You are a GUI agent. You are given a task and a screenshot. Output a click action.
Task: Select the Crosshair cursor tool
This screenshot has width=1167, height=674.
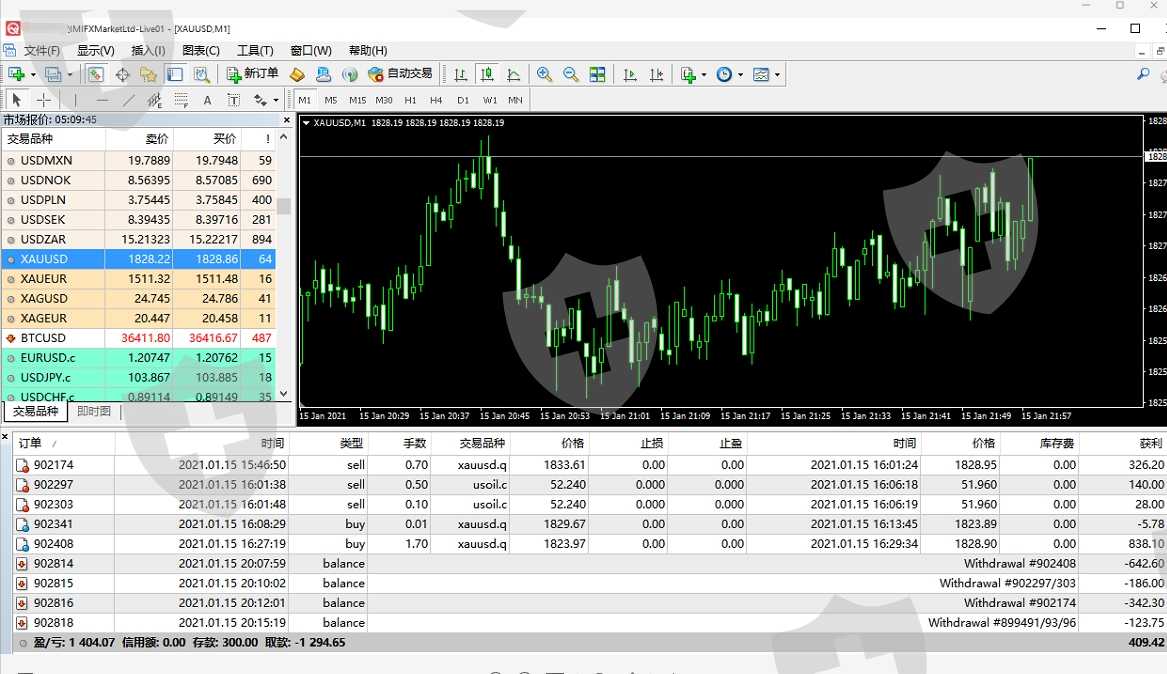pyautogui.click(x=44, y=100)
